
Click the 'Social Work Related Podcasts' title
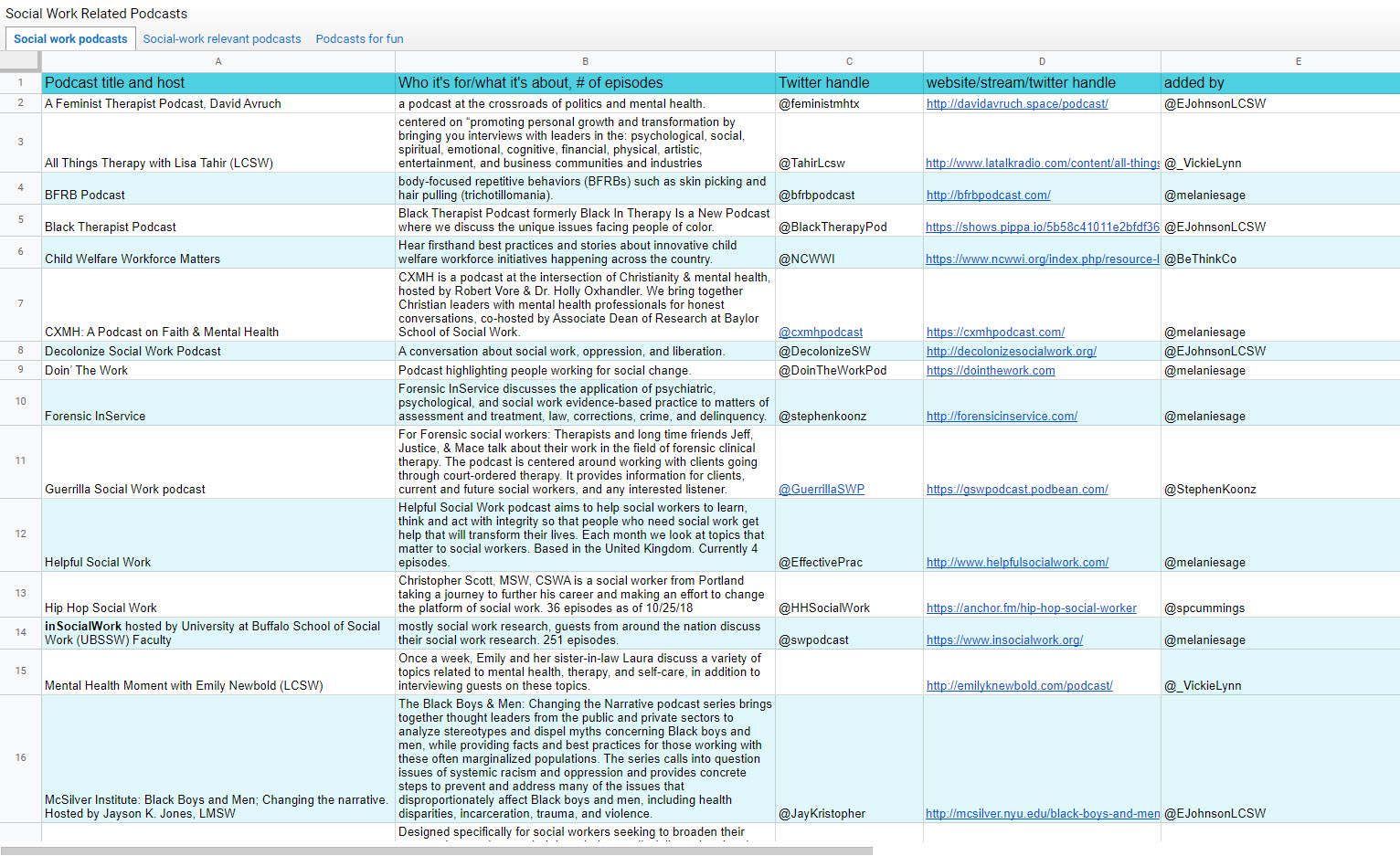(x=96, y=14)
